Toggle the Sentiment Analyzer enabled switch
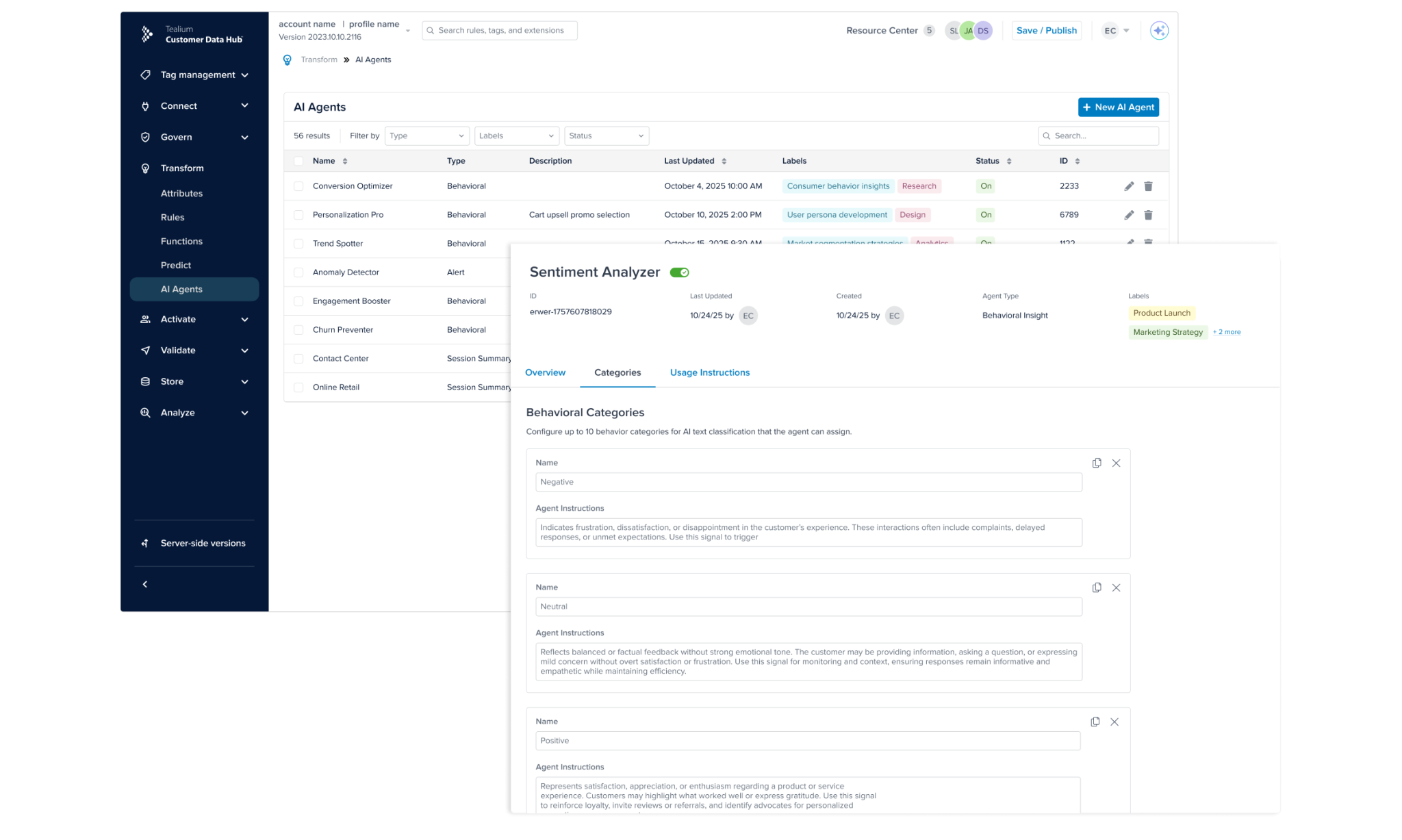1402x840 pixels. click(679, 272)
